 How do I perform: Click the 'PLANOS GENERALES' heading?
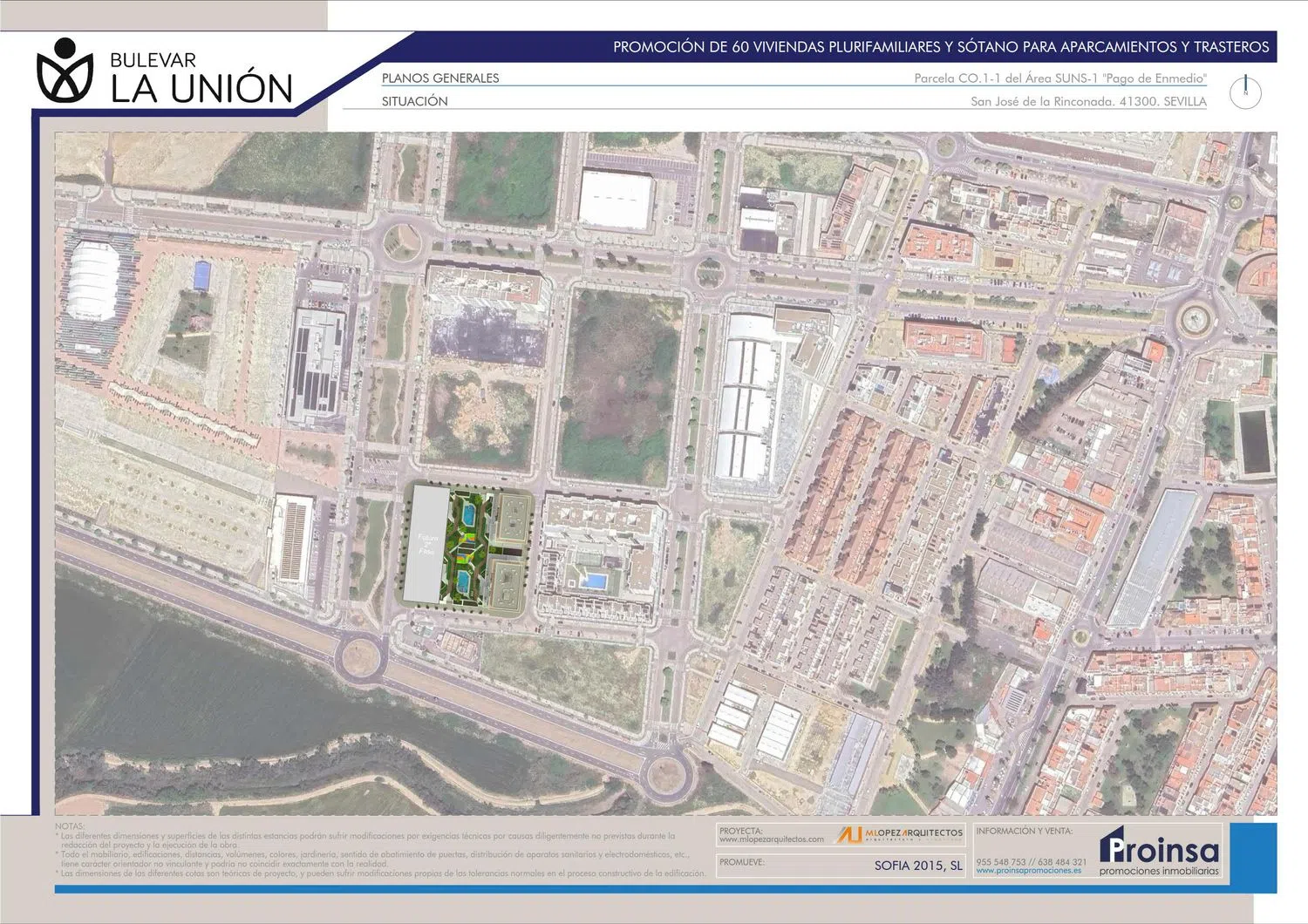440,78
